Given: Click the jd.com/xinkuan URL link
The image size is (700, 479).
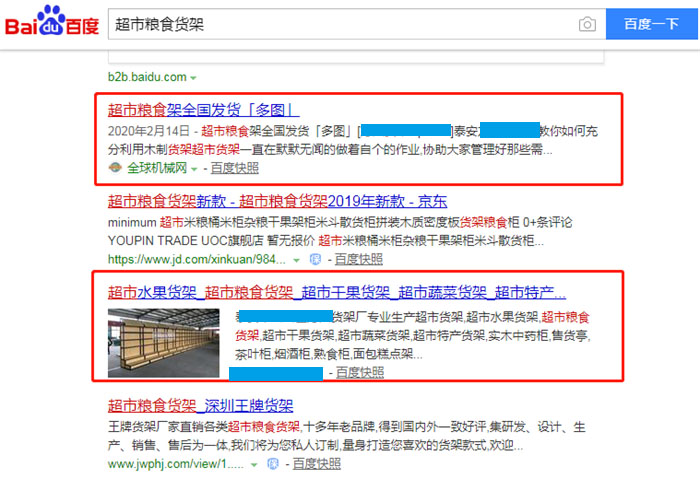Looking at the screenshot, I should pos(196,259).
